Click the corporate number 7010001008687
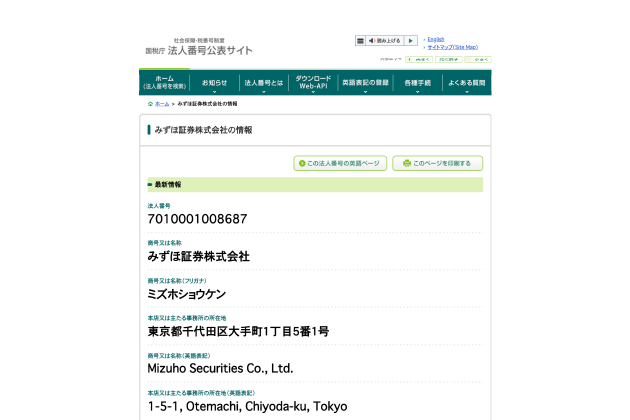 [x=197, y=219]
